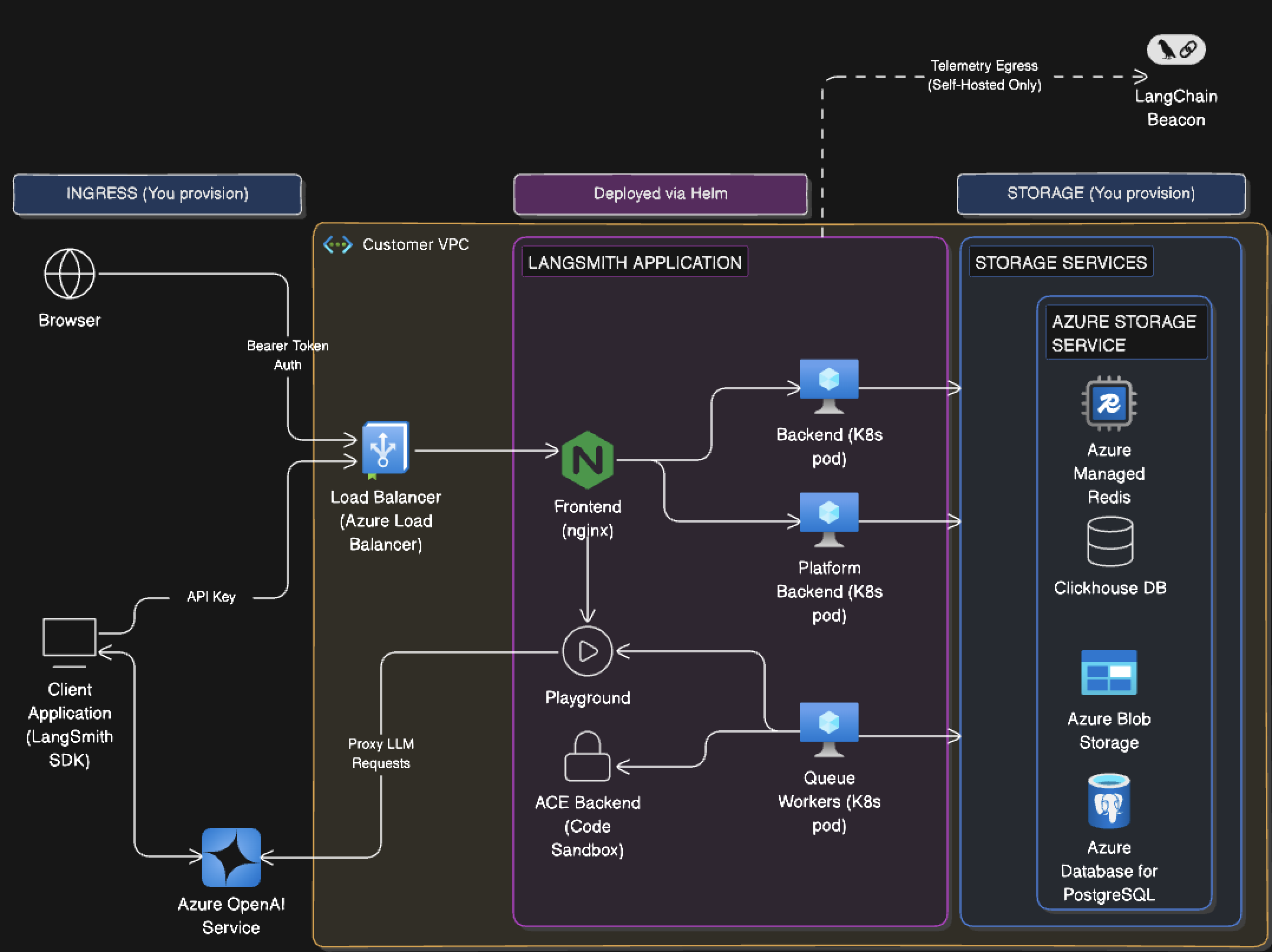
Task: Click the Clickhouse DB caption
Action: [1110, 588]
